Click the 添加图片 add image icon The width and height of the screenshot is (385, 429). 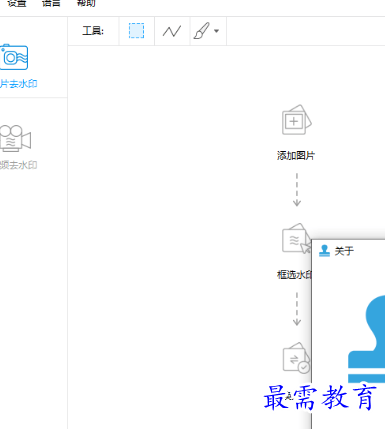[x=296, y=120]
